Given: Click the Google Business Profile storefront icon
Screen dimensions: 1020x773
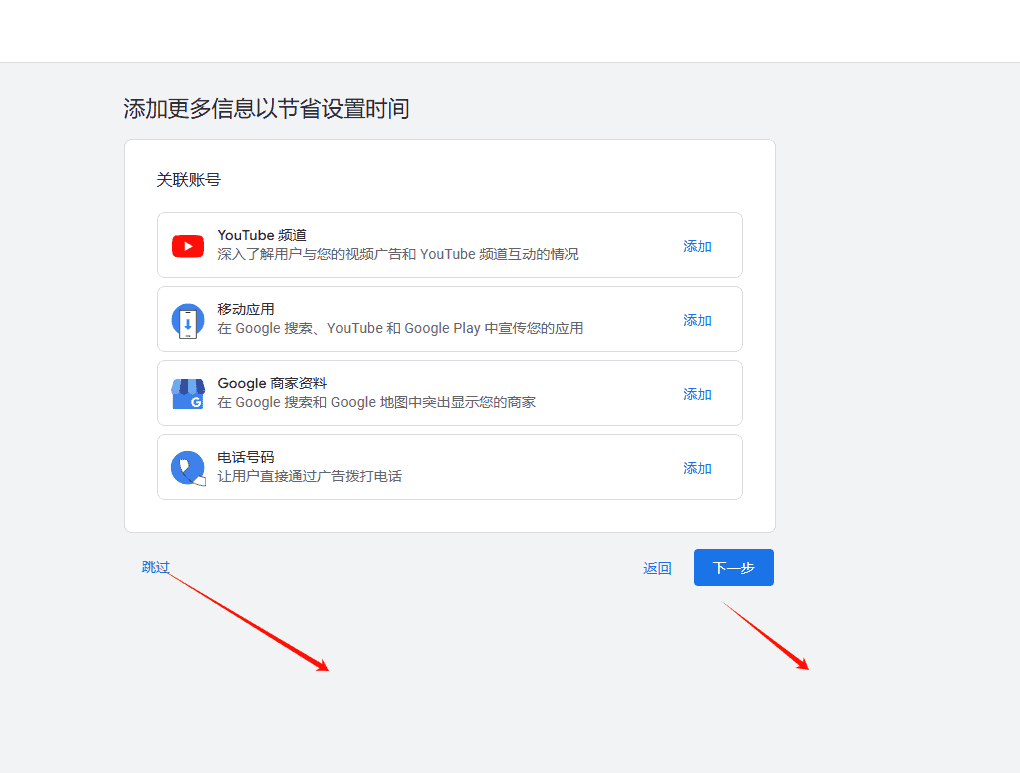Looking at the screenshot, I should (188, 394).
